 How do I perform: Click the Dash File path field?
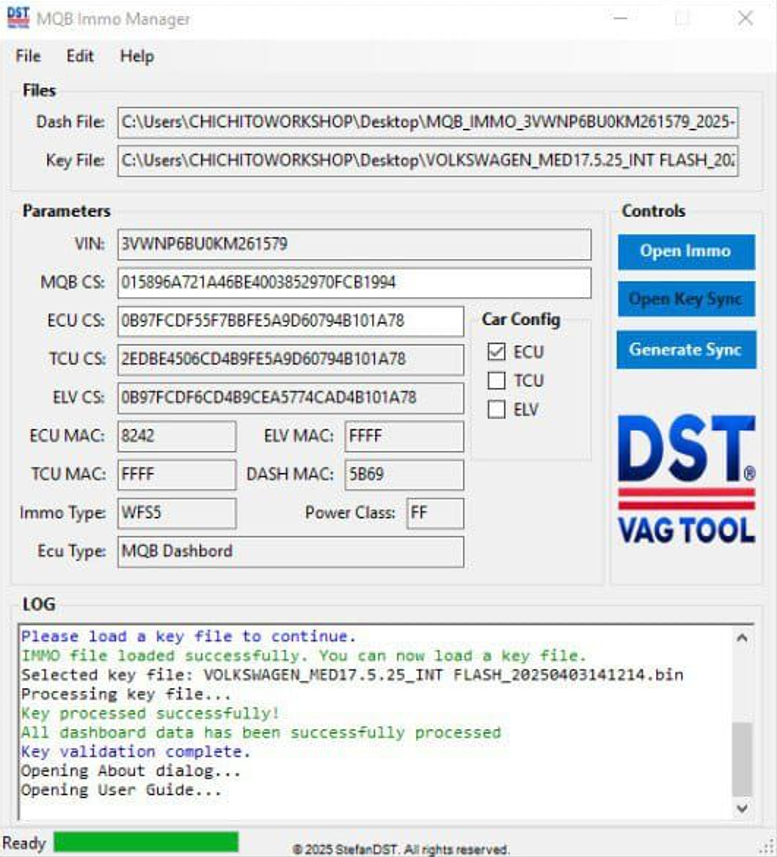click(x=428, y=122)
